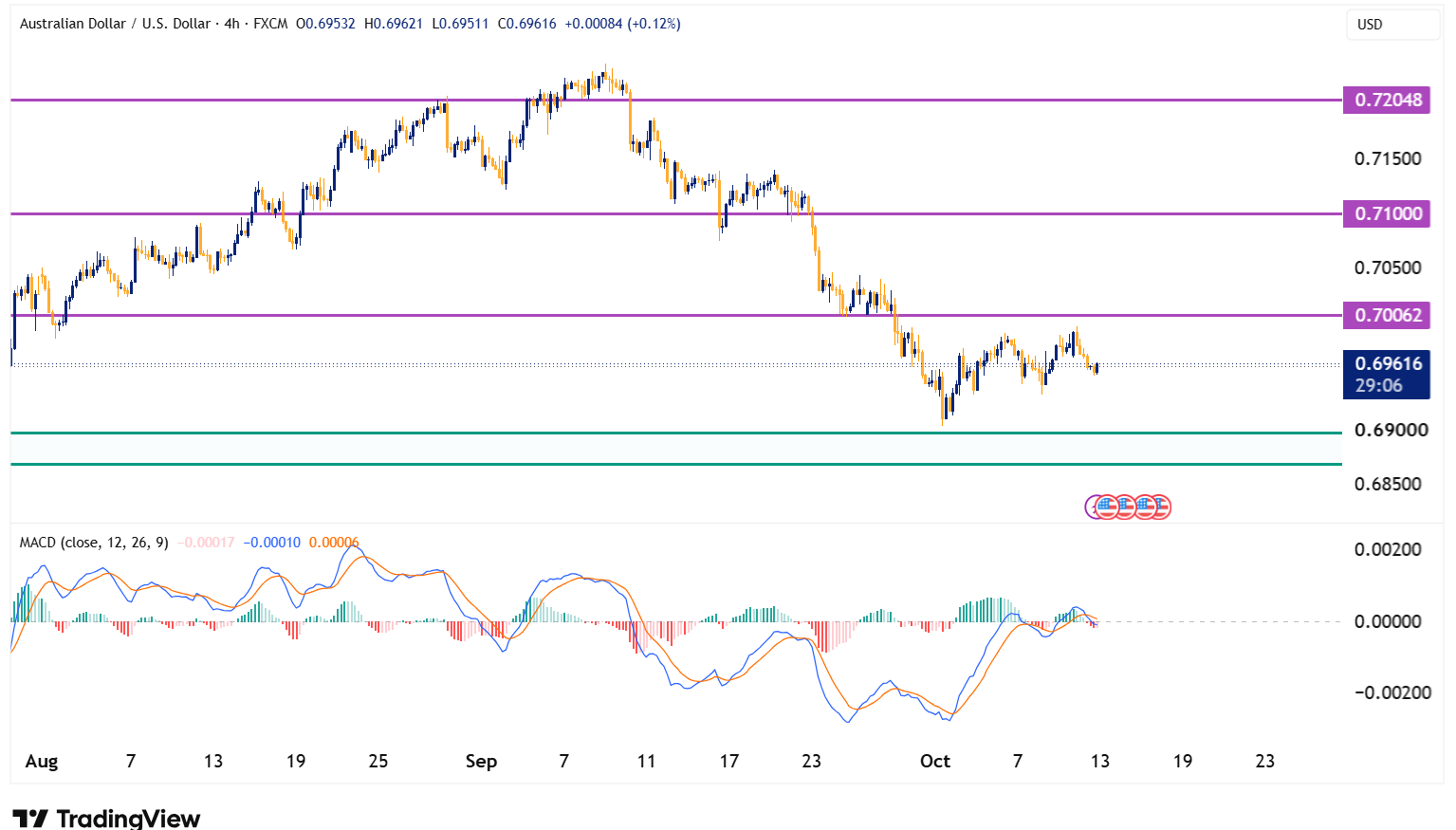Click the Sep label on the time axis
This screenshot has width=1456, height=830.
coord(481,761)
